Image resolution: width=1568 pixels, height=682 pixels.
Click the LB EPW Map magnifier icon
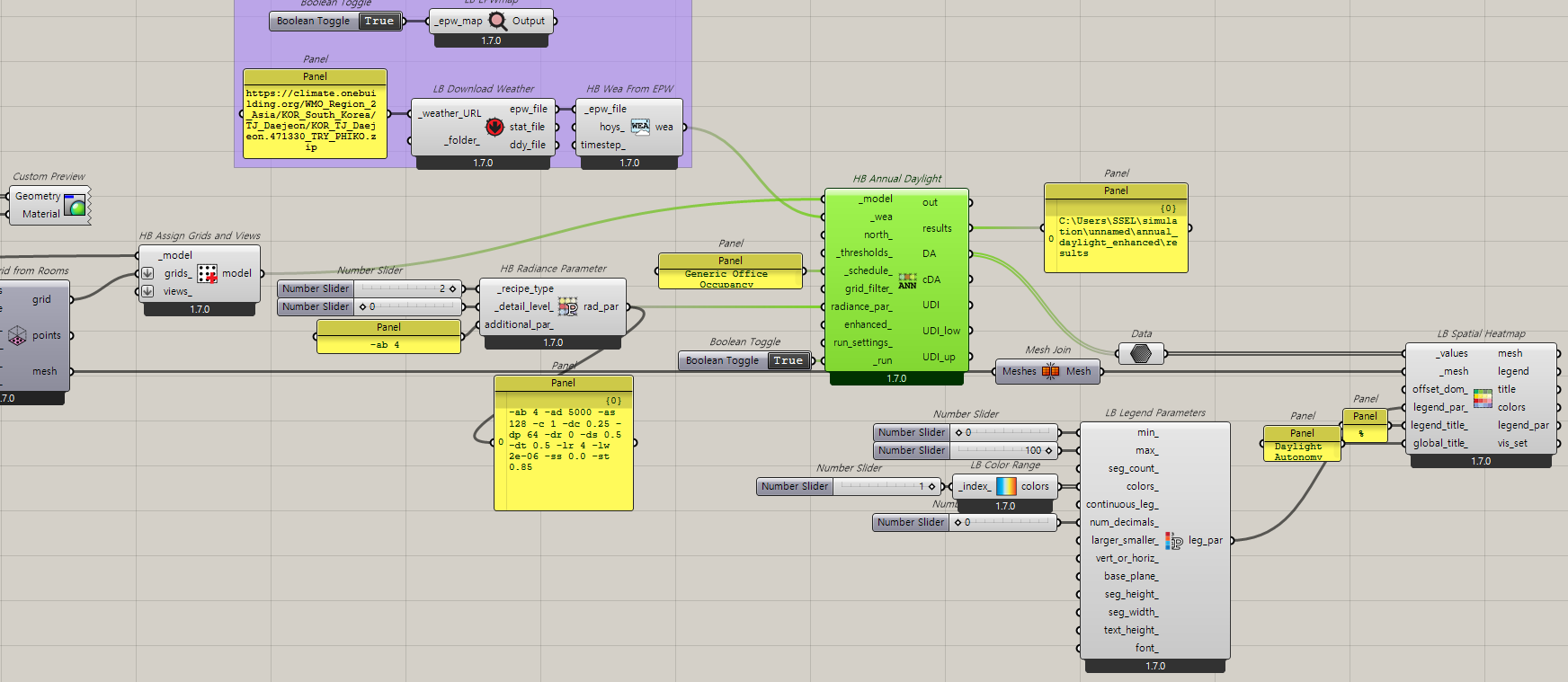point(497,21)
